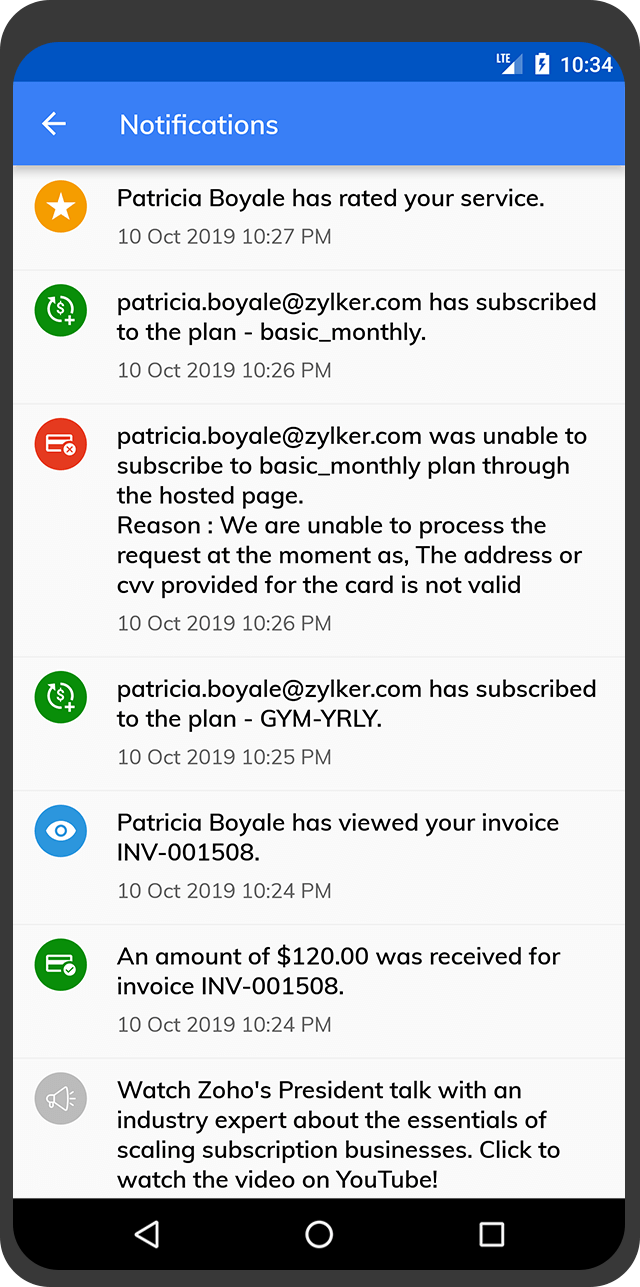Select the green card icon for received payment
Viewport: 640px width, 1287px height.
pyautogui.click(x=61, y=965)
